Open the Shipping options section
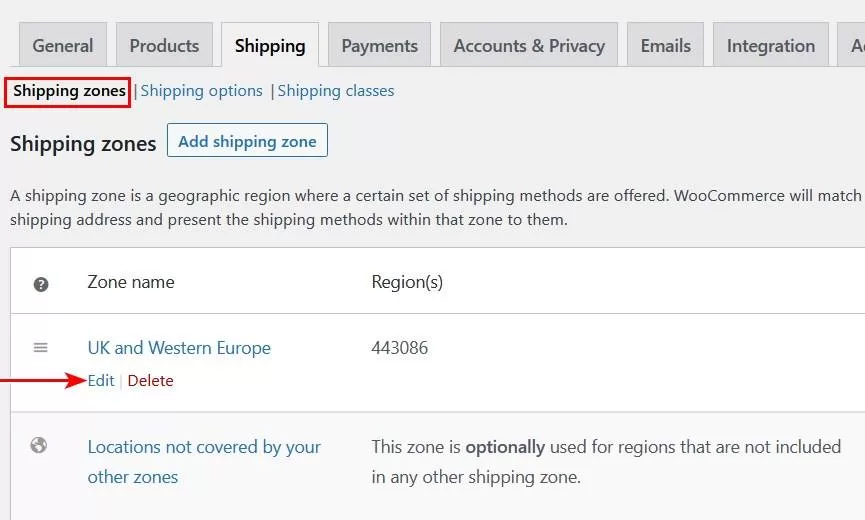Image resolution: width=865 pixels, height=520 pixels. [201, 91]
